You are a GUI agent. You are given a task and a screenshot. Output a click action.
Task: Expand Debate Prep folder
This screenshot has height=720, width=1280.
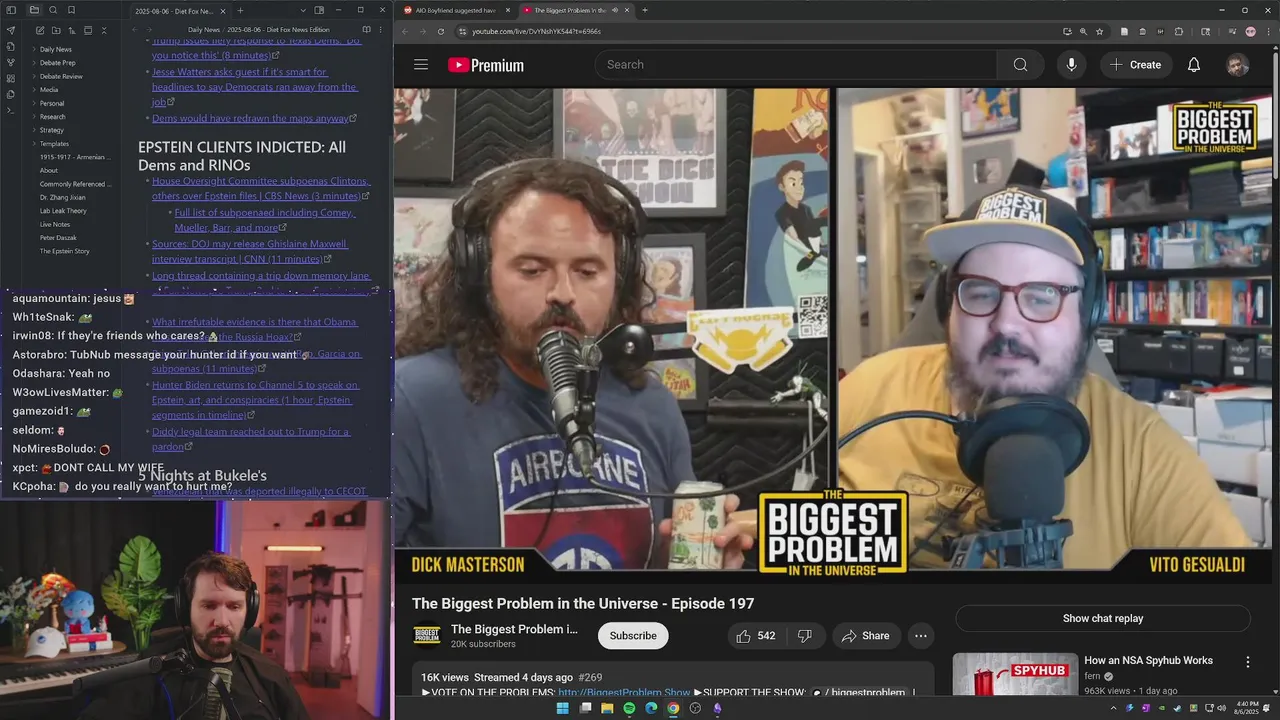point(57,63)
